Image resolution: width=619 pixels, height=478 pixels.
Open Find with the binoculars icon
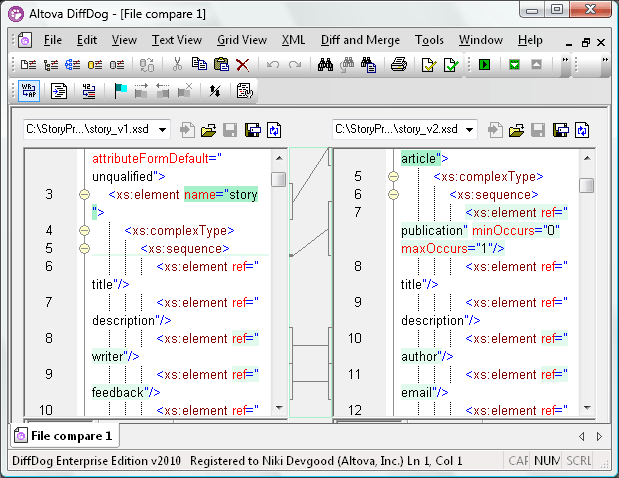tap(325, 64)
